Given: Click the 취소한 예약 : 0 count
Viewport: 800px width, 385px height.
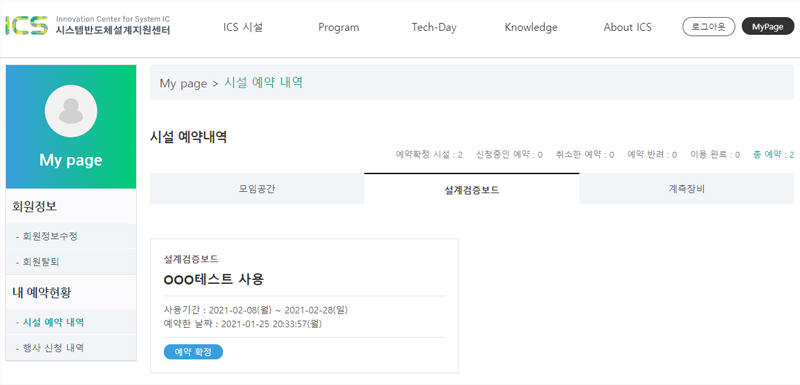Looking at the screenshot, I should [x=585, y=155].
